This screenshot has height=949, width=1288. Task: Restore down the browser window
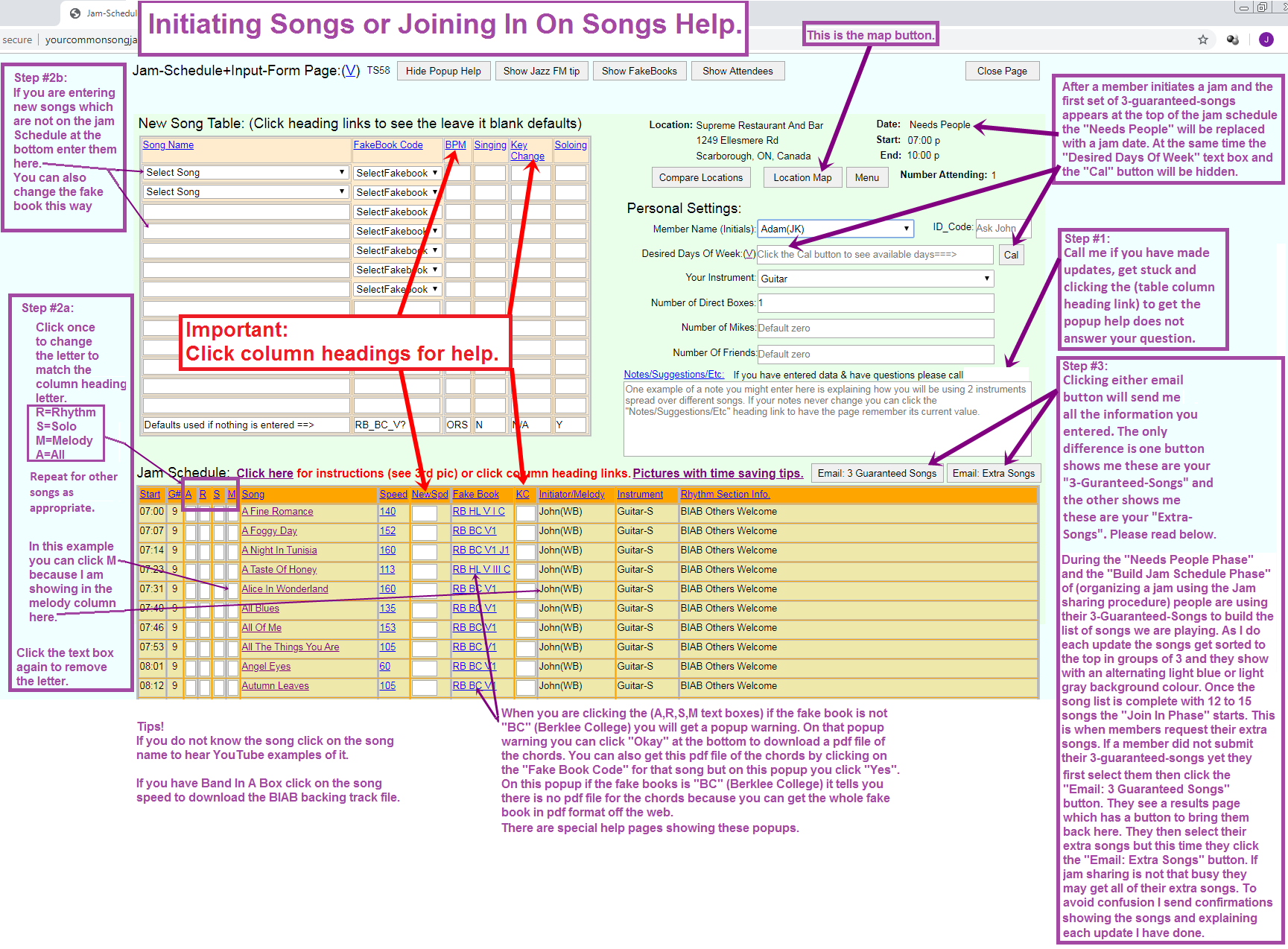[1262, 7]
